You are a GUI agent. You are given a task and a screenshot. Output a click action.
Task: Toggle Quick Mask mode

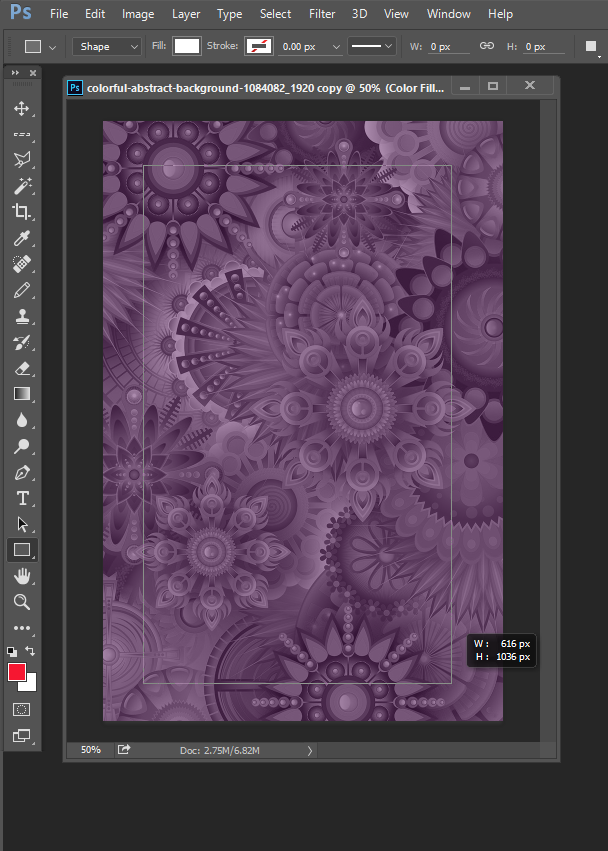22,709
